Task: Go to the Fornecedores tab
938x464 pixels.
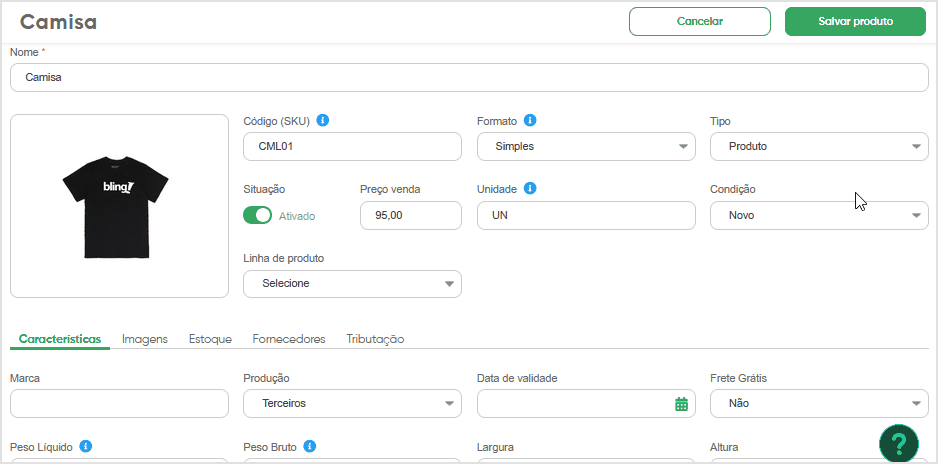Action: point(289,339)
